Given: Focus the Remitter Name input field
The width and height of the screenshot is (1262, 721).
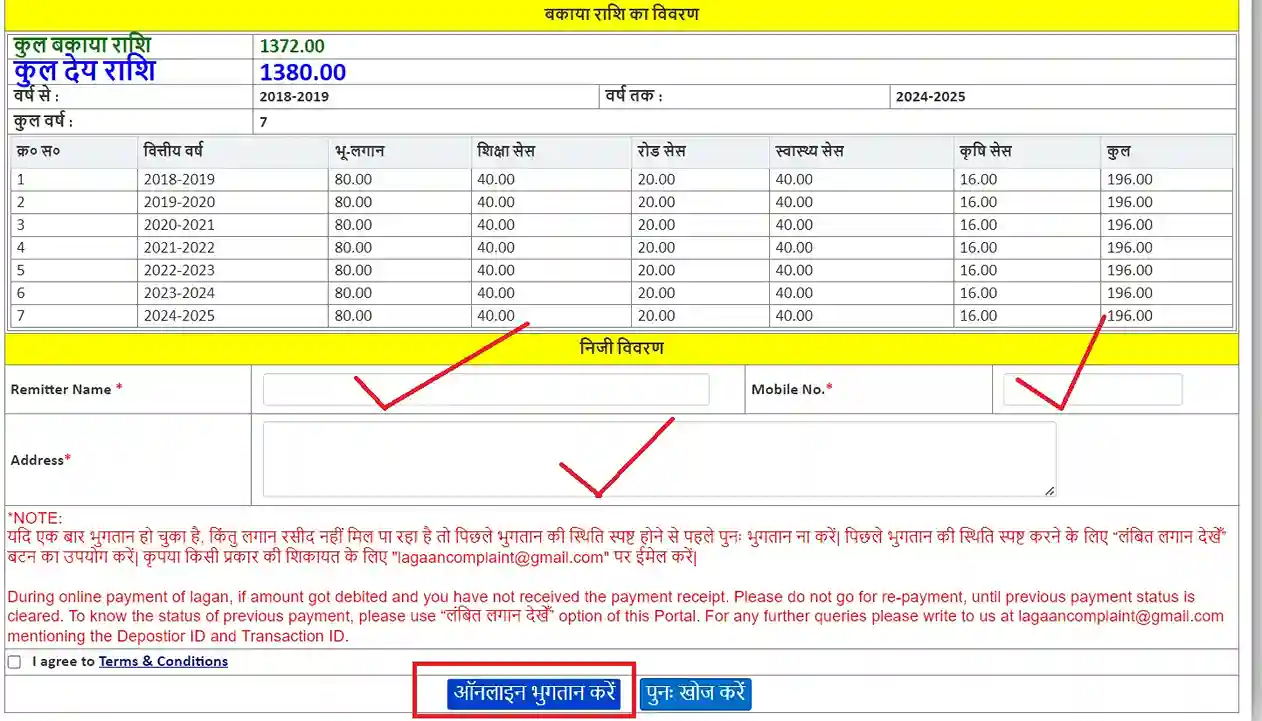Looking at the screenshot, I should point(486,389).
